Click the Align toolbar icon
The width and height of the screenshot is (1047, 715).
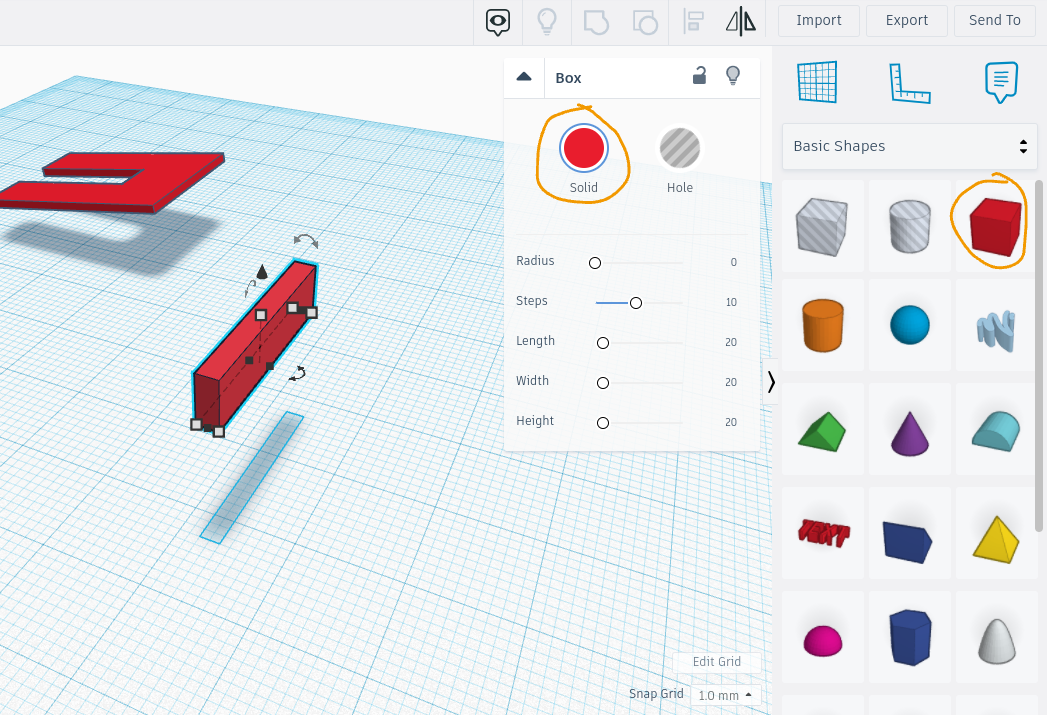[x=694, y=22]
